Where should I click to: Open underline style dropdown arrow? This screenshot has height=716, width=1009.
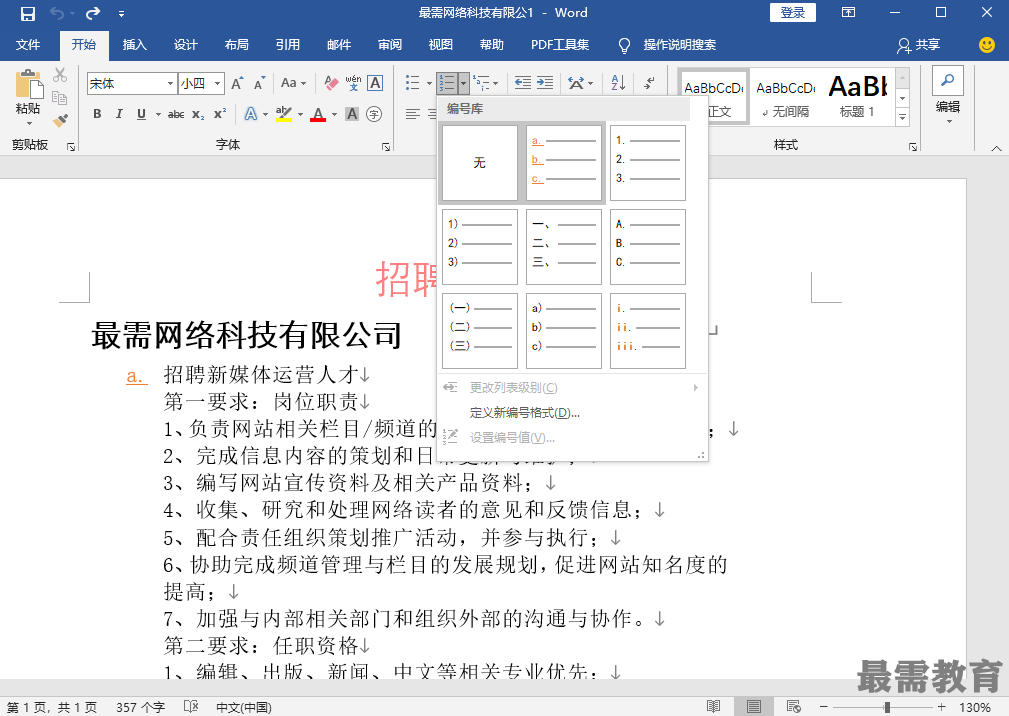tap(158, 115)
